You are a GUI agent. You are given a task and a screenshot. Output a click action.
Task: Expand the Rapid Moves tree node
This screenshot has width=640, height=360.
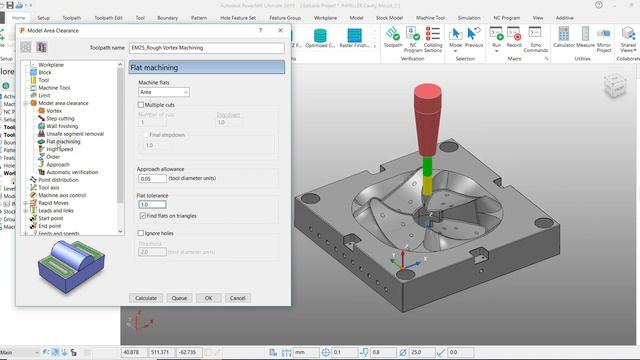click(x=26, y=203)
